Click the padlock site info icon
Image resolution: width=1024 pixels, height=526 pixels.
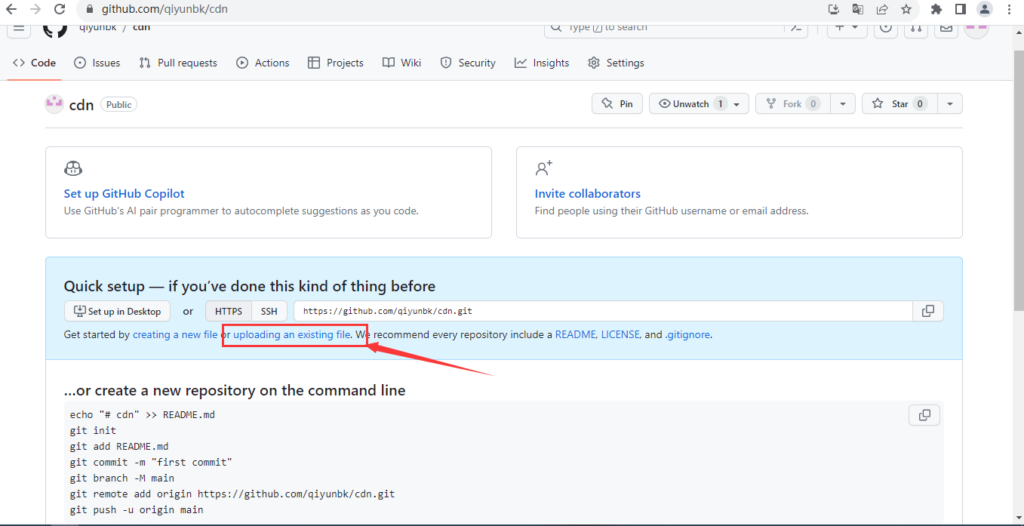click(x=90, y=9)
